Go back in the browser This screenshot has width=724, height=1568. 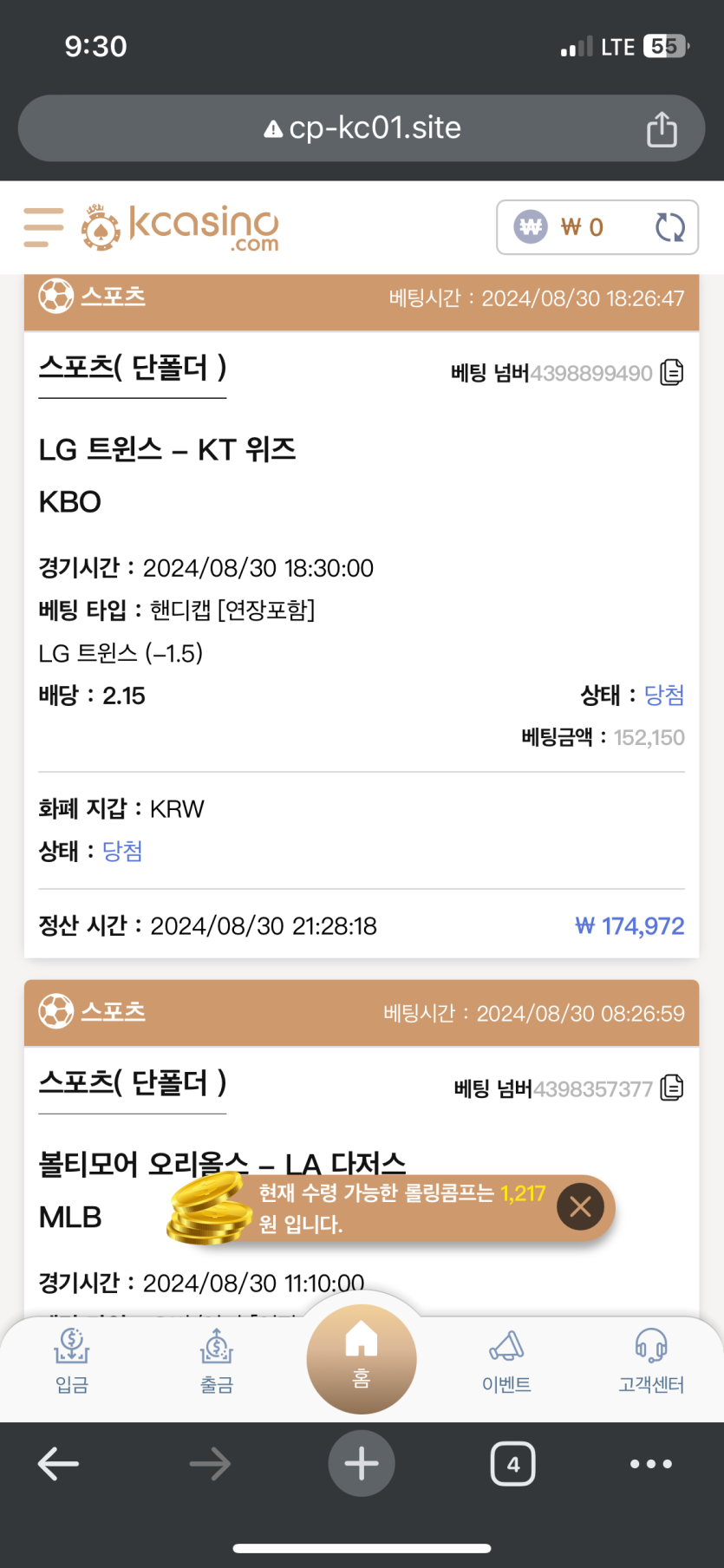point(58,1464)
